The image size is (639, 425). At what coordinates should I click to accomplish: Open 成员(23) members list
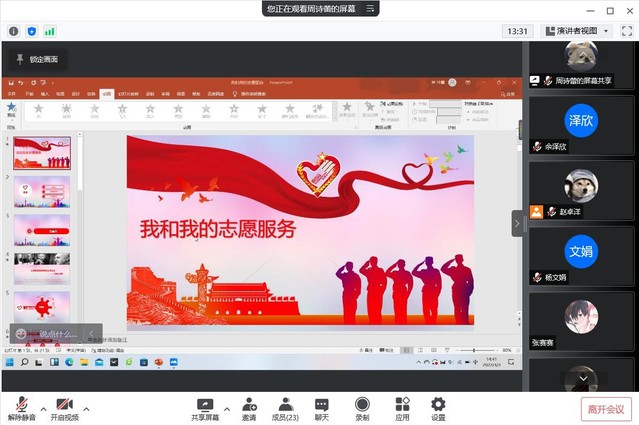coord(285,409)
